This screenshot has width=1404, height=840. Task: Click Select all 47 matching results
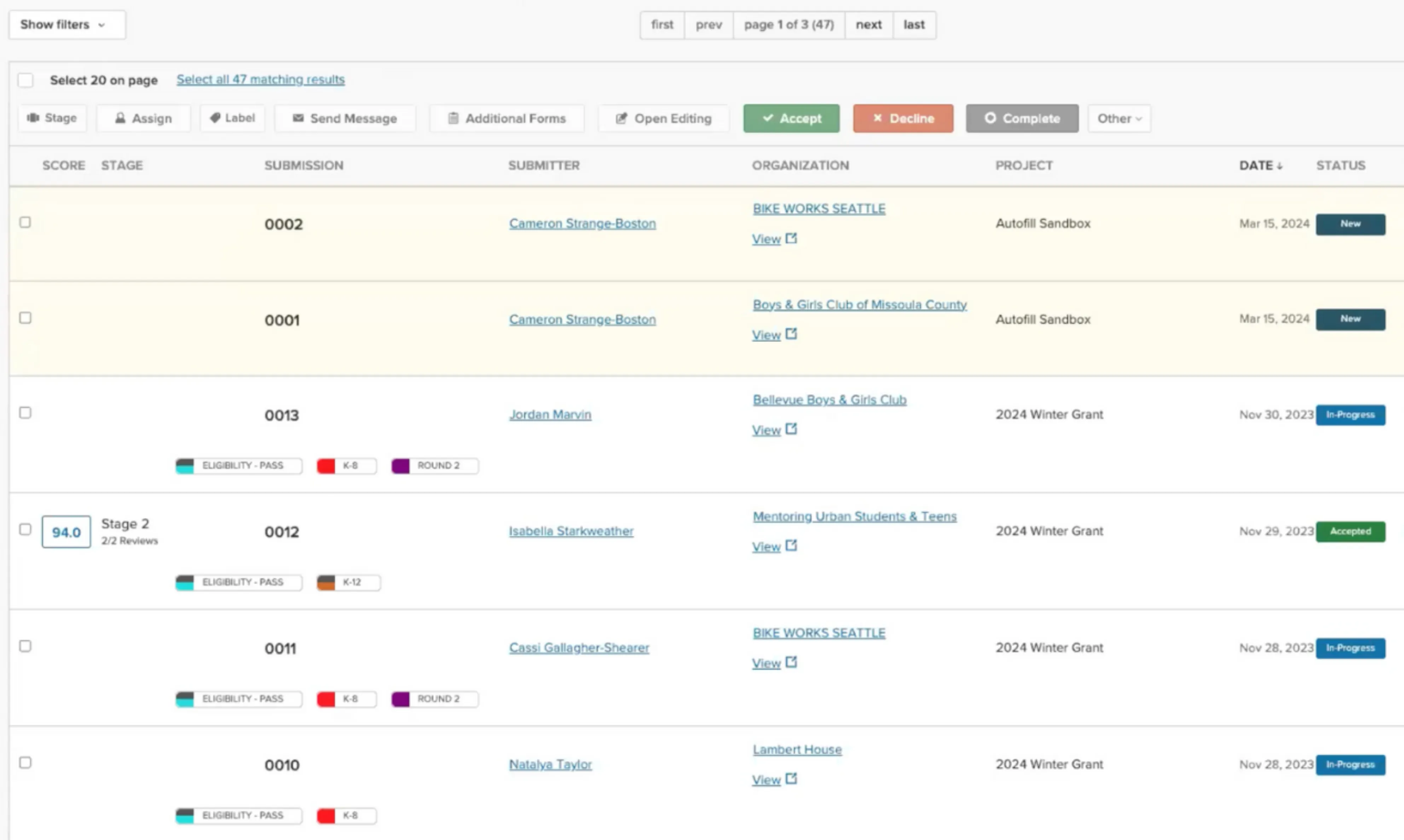[x=260, y=79]
